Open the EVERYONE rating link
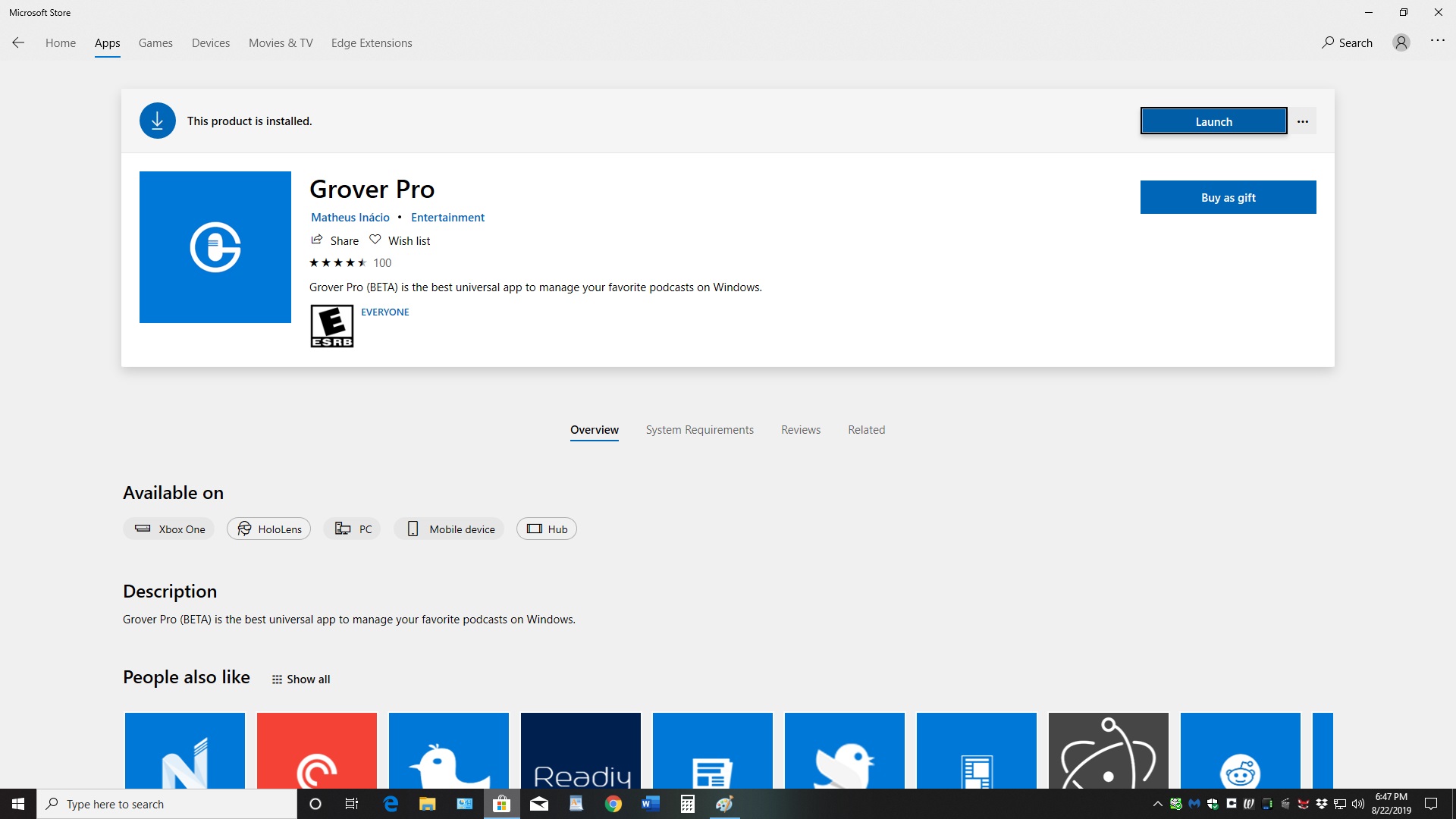 point(384,312)
